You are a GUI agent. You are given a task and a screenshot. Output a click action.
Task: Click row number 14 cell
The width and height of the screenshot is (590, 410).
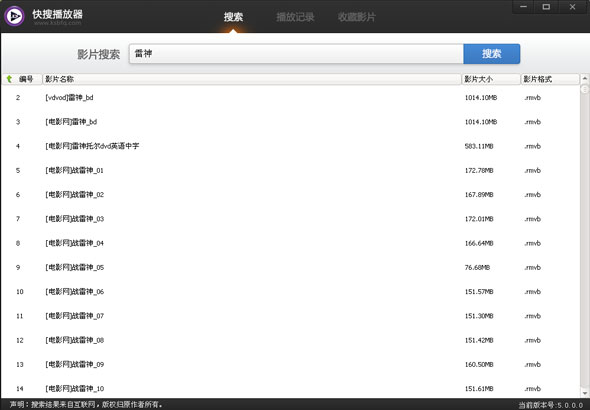(x=20, y=389)
